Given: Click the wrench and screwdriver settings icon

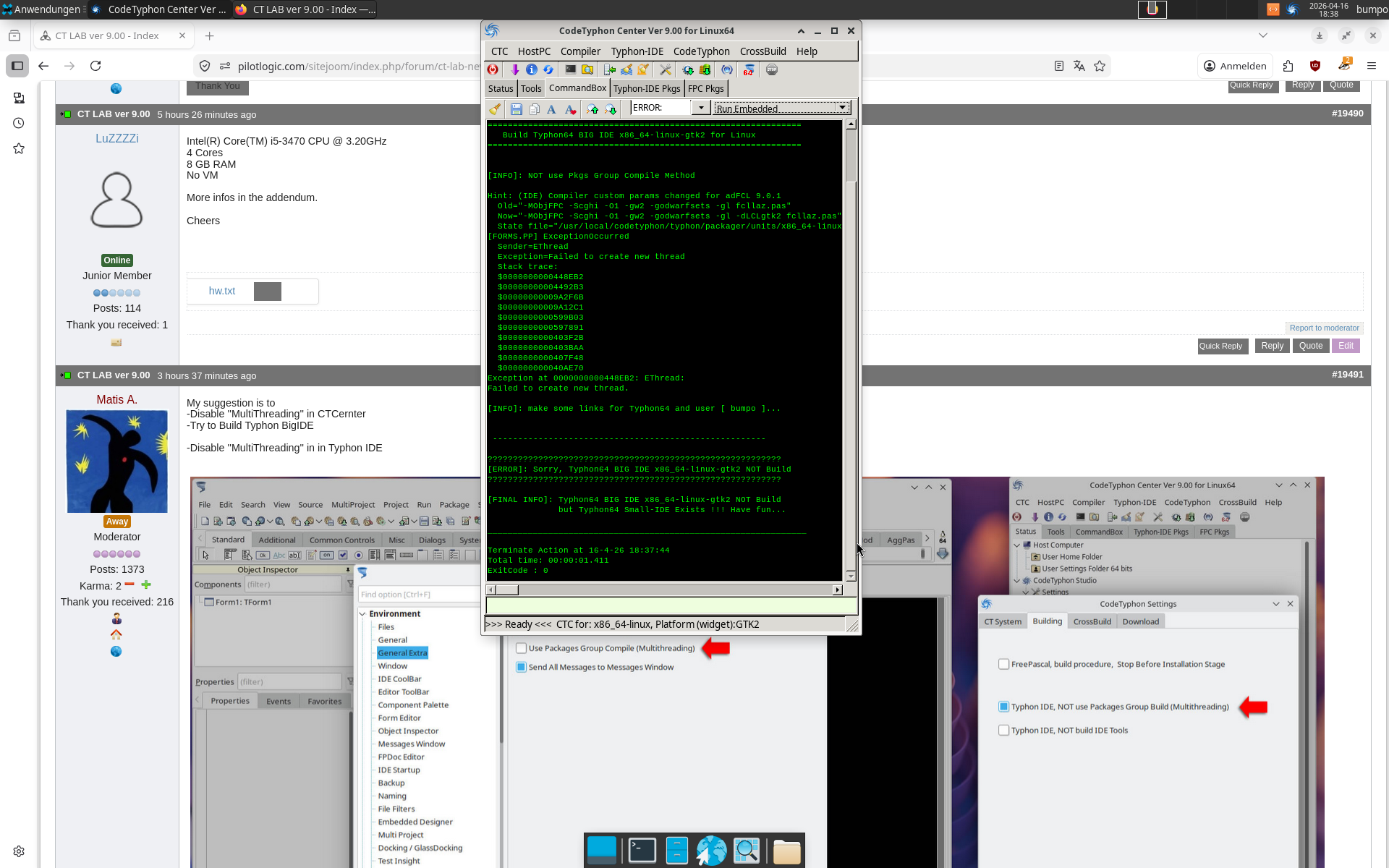Looking at the screenshot, I should click(x=665, y=70).
